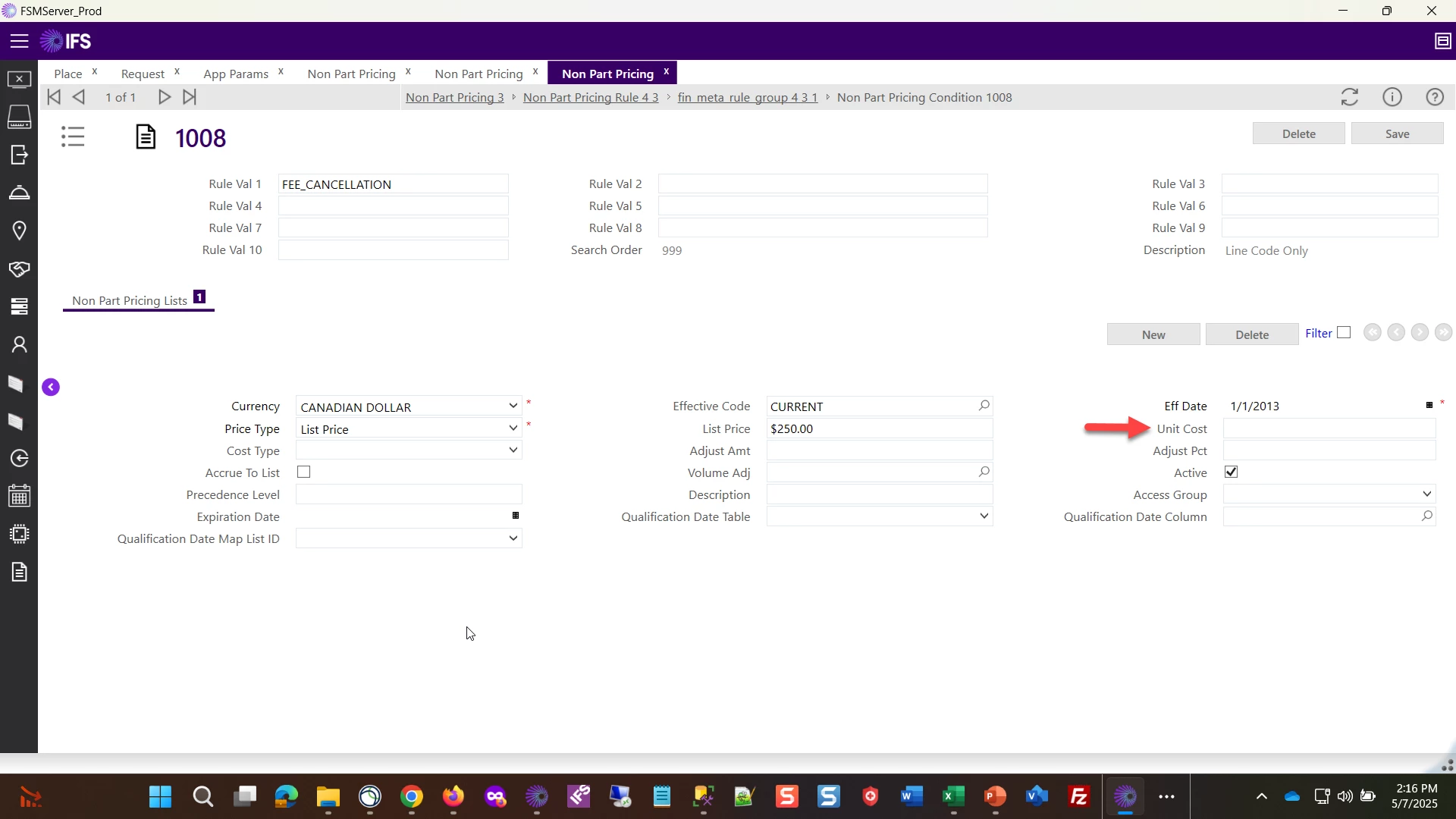Click the top Delete button
Screen dimensions: 1456x819
[x=1298, y=133]
